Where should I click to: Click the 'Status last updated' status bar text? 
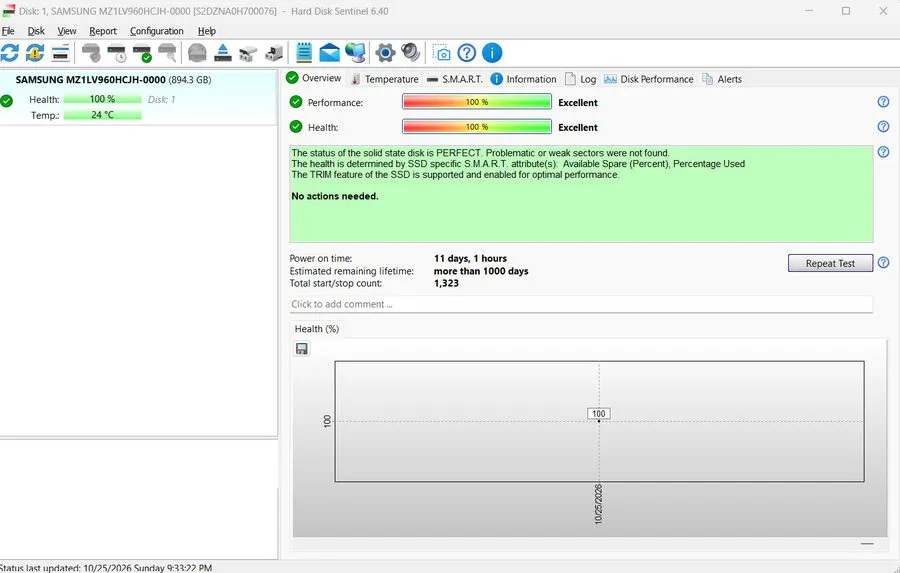(106, 568)
